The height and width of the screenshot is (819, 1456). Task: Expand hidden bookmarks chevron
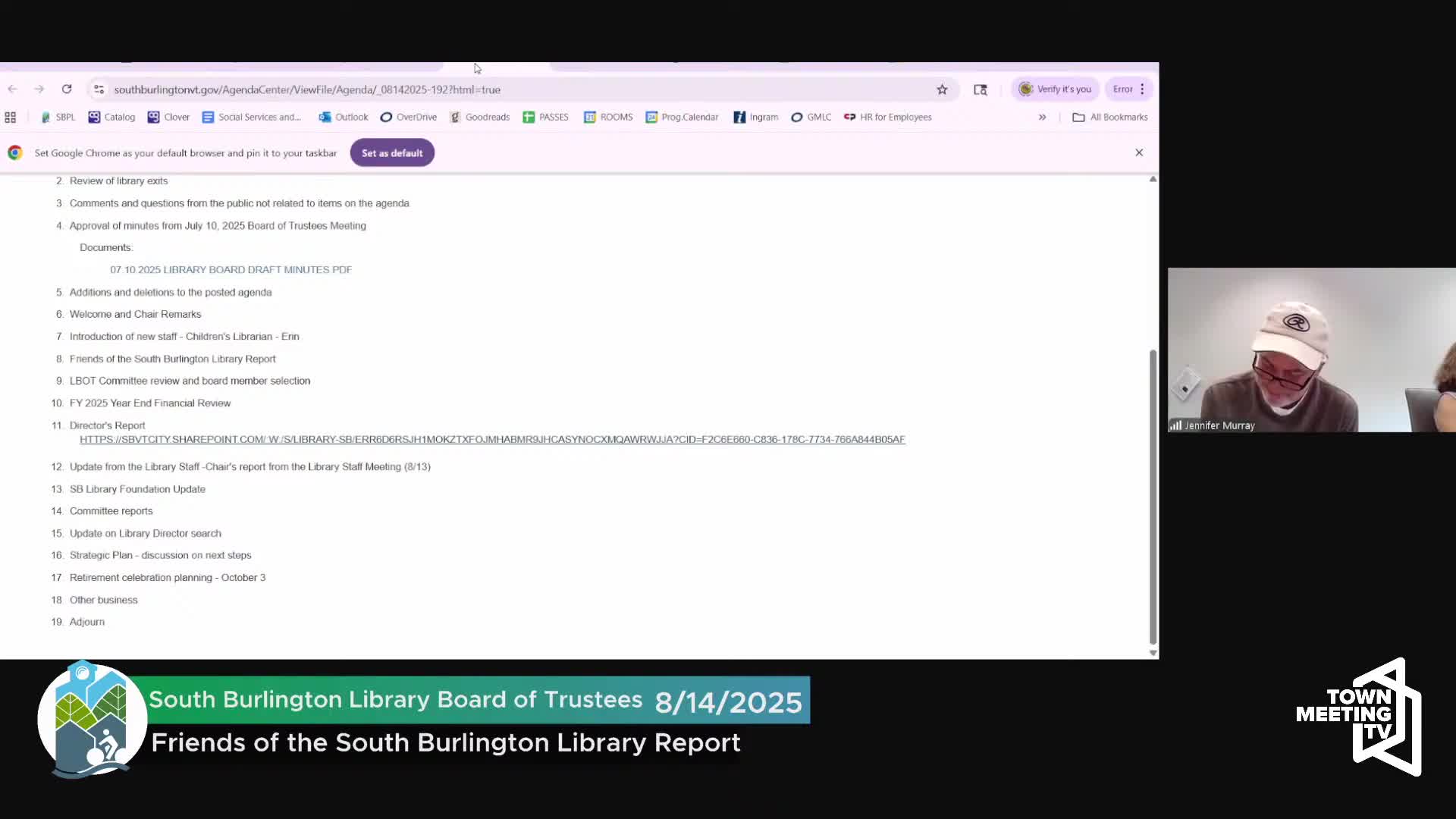[1042, 118]
